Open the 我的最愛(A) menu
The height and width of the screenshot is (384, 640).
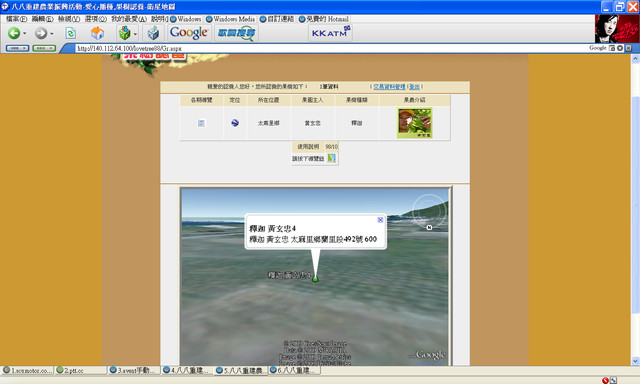pos(129,19)
